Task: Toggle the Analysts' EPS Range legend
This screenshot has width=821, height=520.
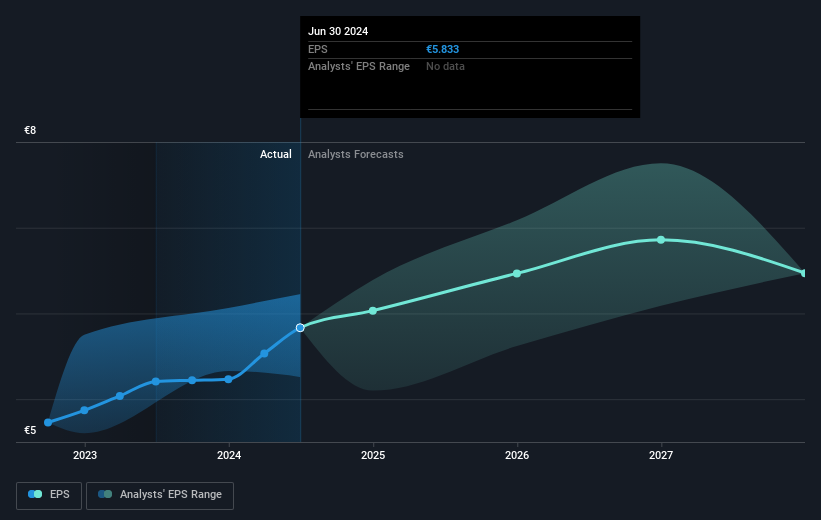Action: click(x=160, y=495)
